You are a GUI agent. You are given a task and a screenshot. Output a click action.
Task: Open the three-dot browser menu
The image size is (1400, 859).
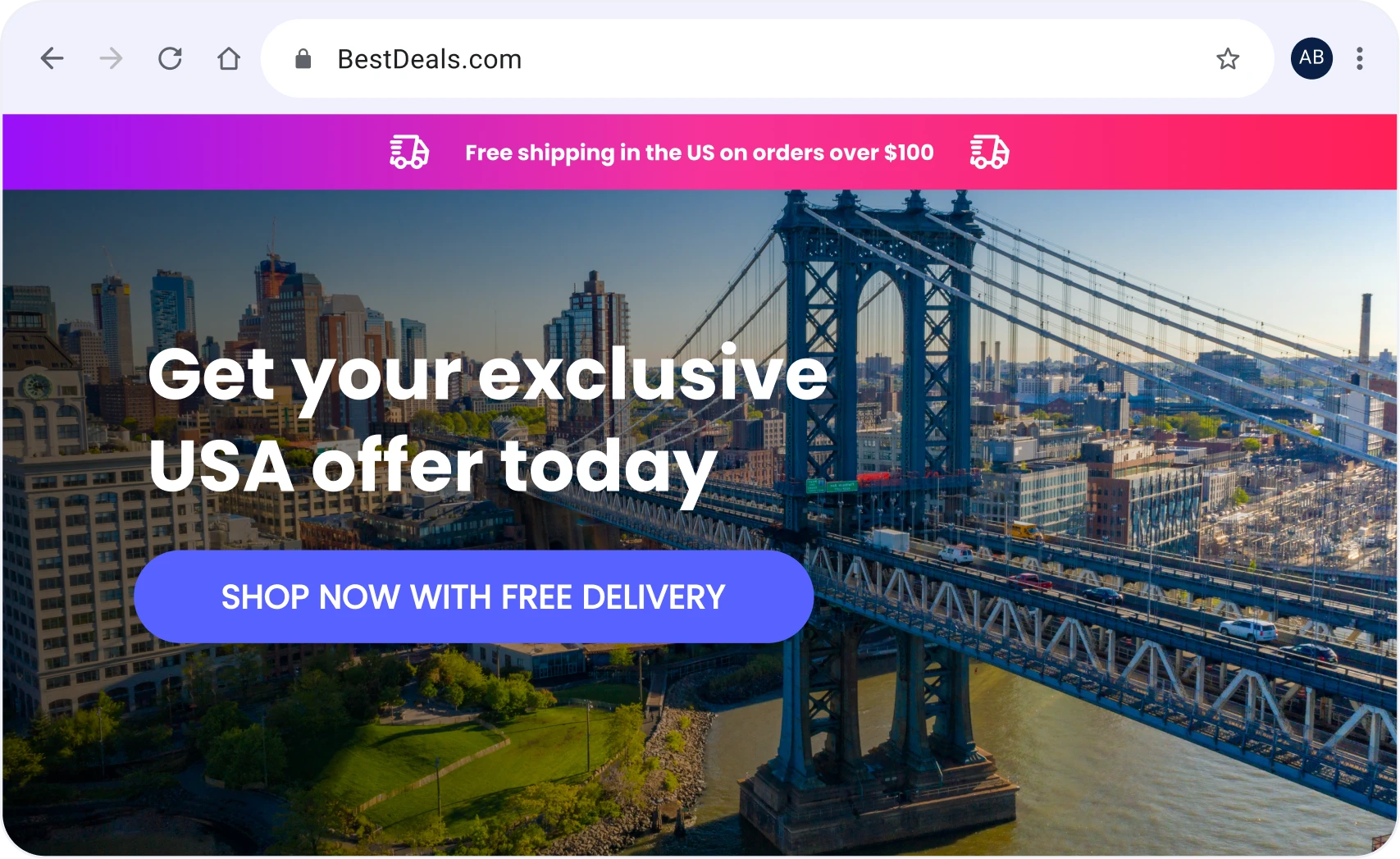point(1360,58)
